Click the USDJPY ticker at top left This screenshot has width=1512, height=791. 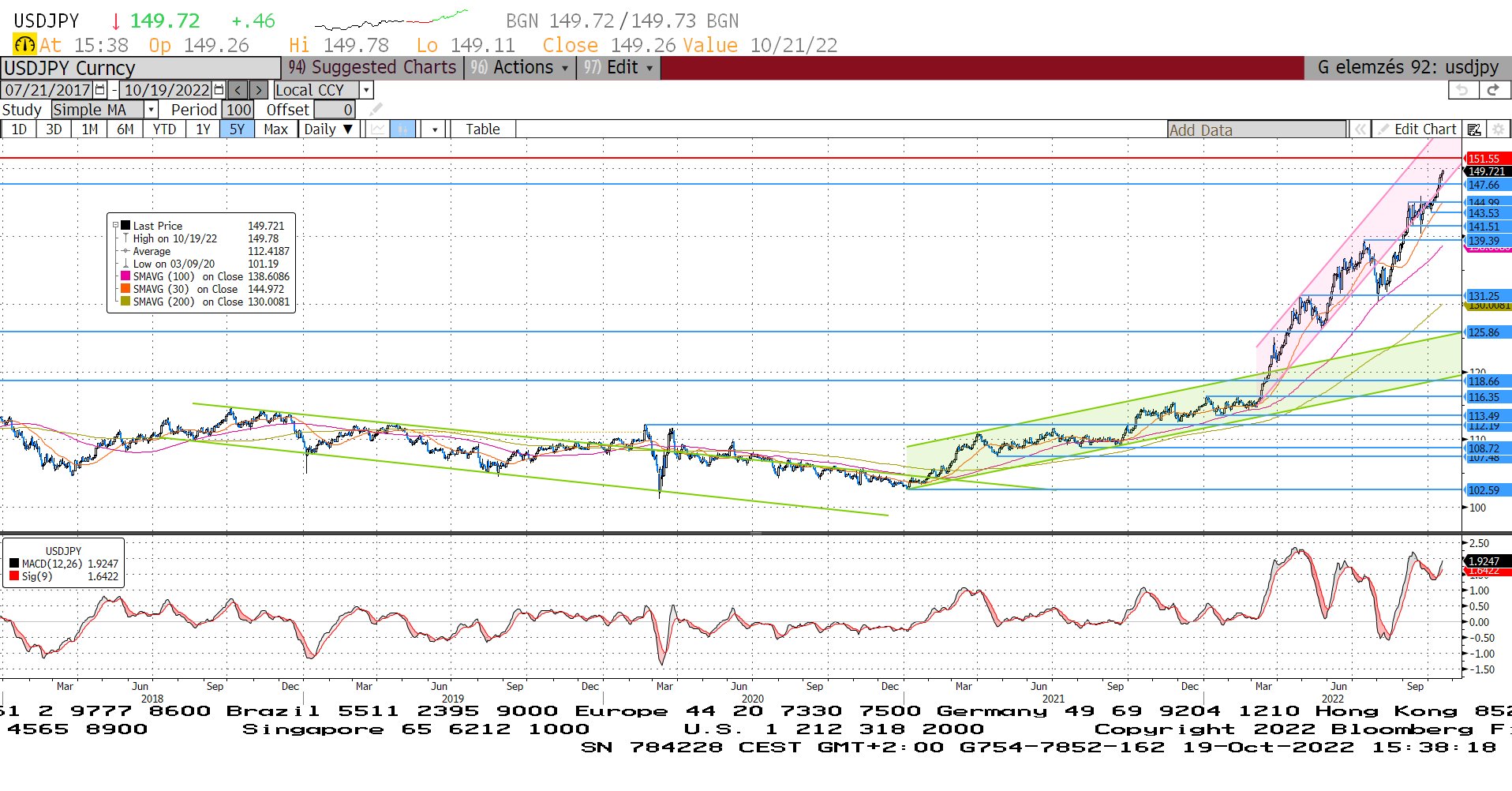pyautogui.click(x=46, y=21)
